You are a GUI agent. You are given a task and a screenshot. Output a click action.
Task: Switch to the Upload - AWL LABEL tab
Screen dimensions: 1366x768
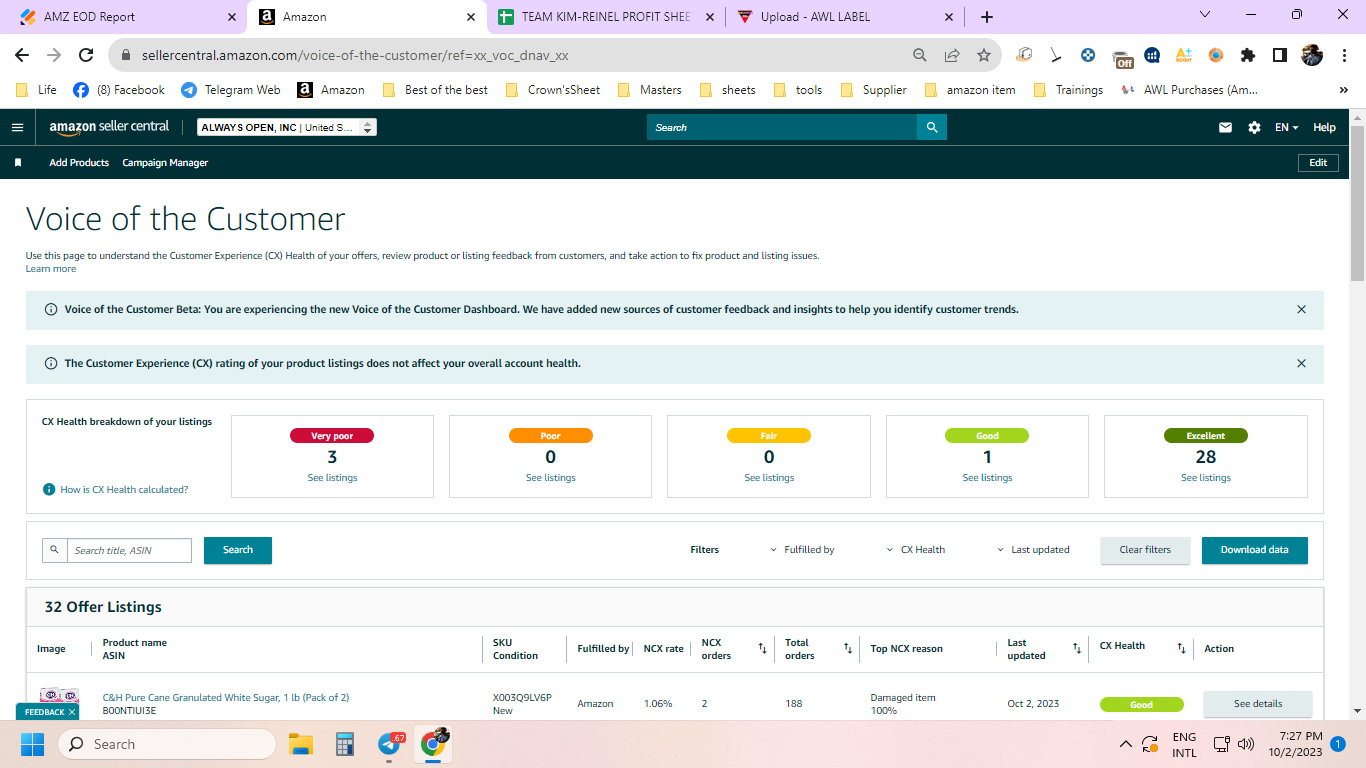tap(846, 17)
